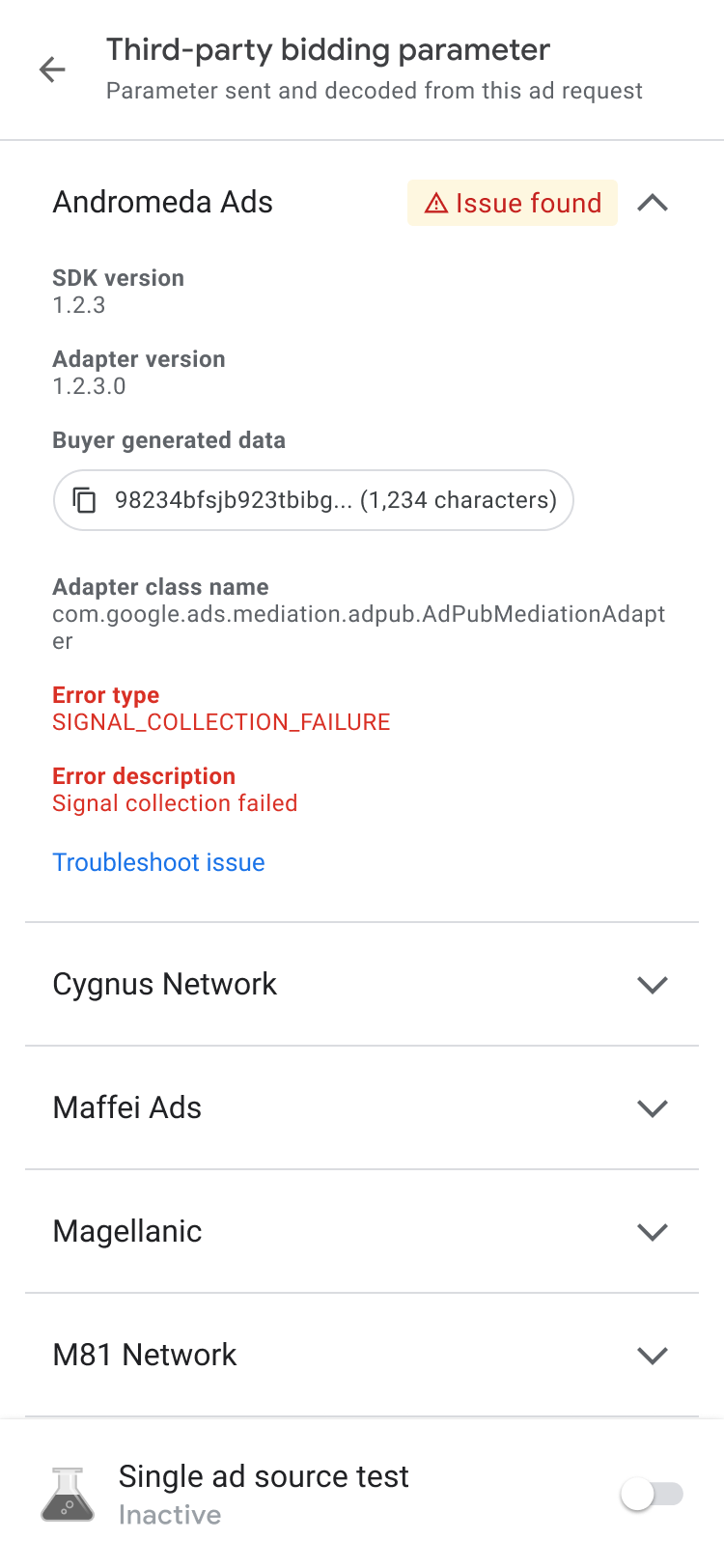Screen dimensions: 724x1568
Task: Select the Magellanic row label
Action: pyautogui.click(x=127, y=1231)
